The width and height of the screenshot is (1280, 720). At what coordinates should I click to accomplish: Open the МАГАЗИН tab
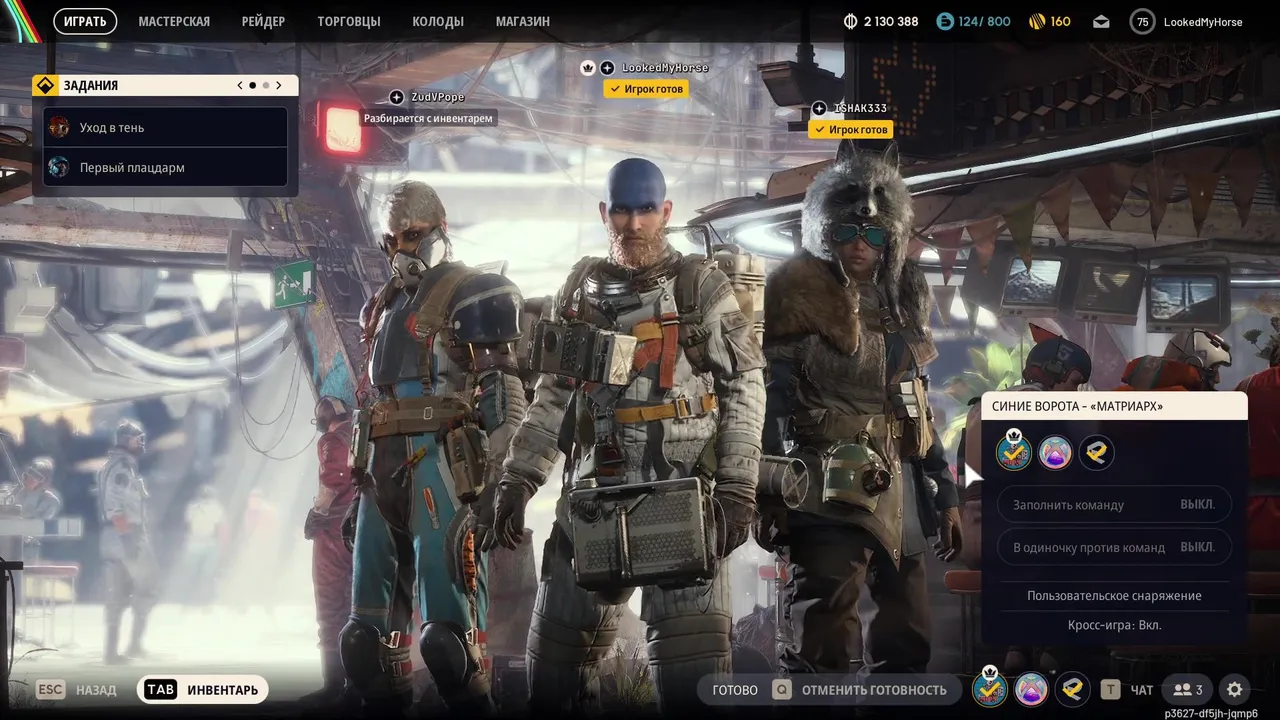523,21
